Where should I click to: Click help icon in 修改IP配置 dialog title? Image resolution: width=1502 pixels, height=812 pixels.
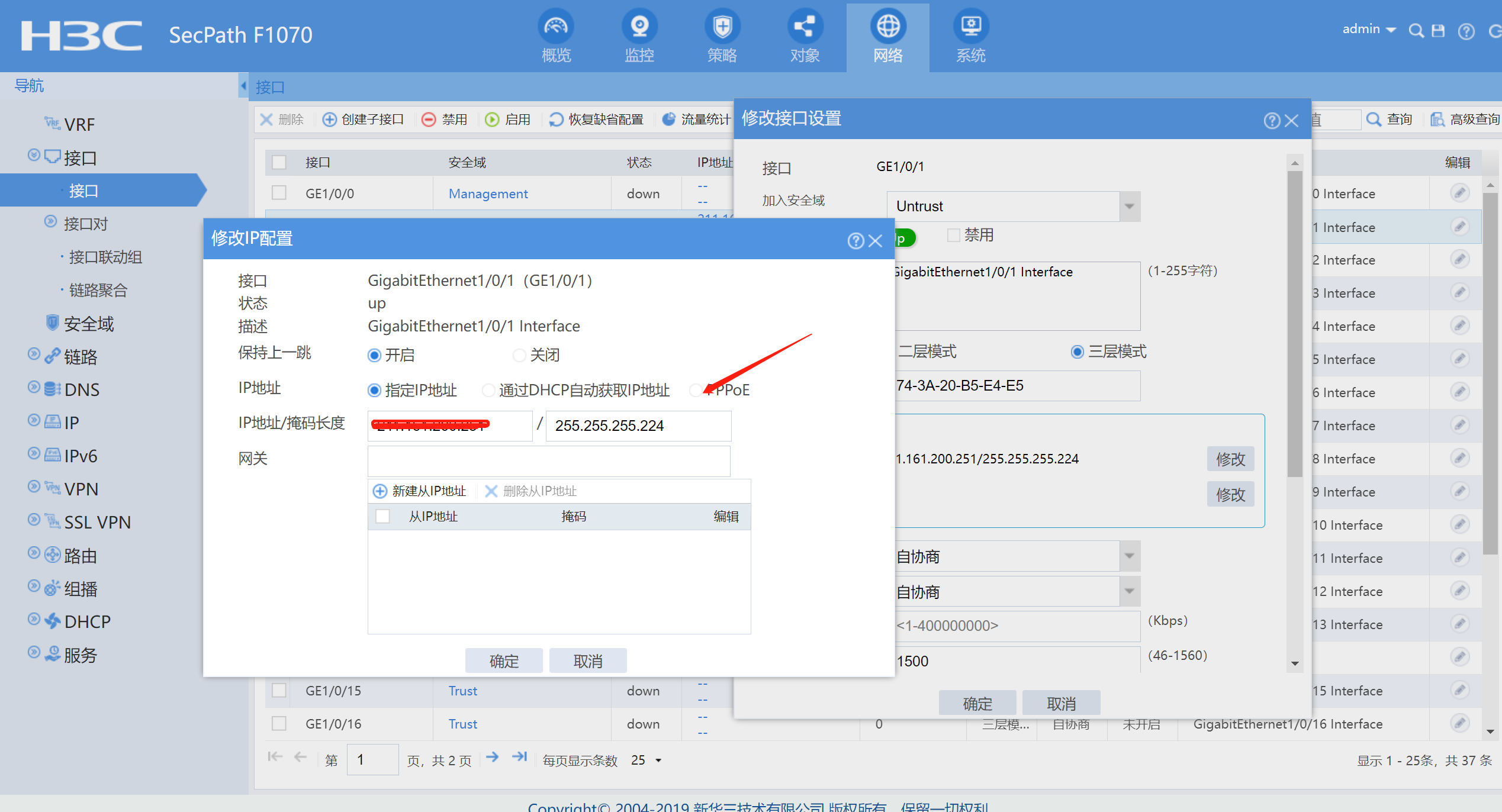(855, 241)
